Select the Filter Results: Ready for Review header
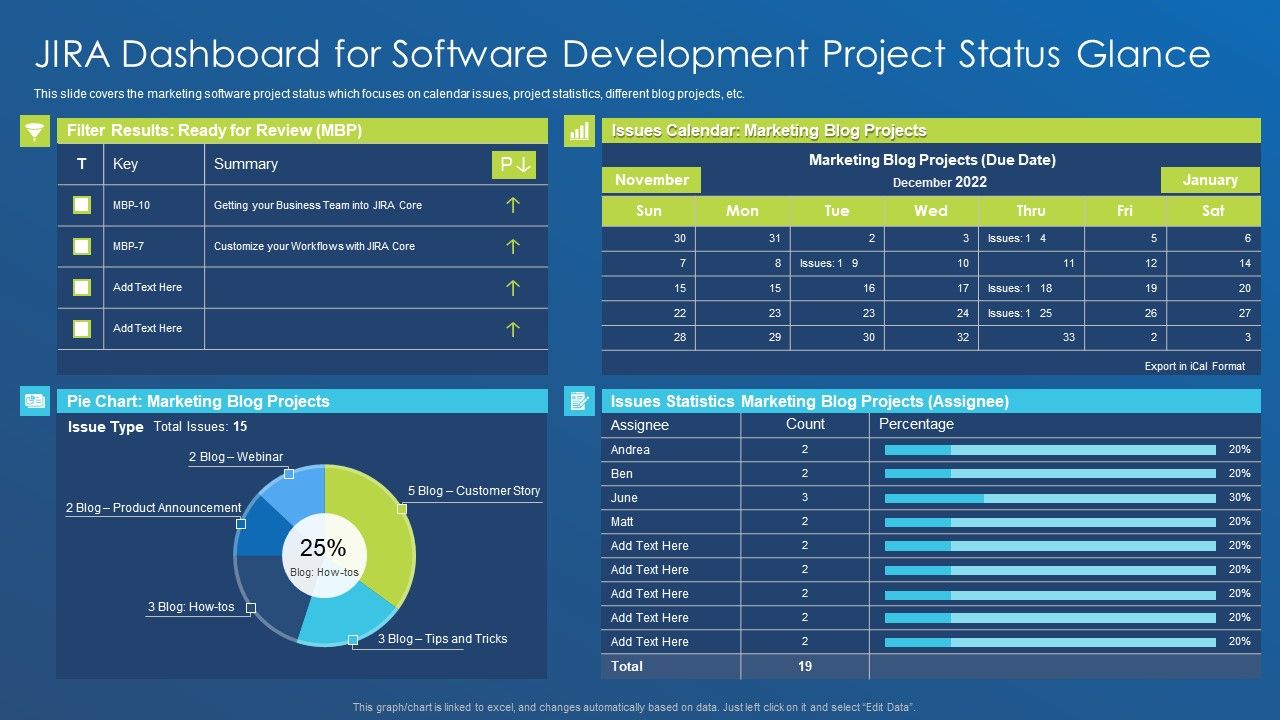 click(300, 130)
